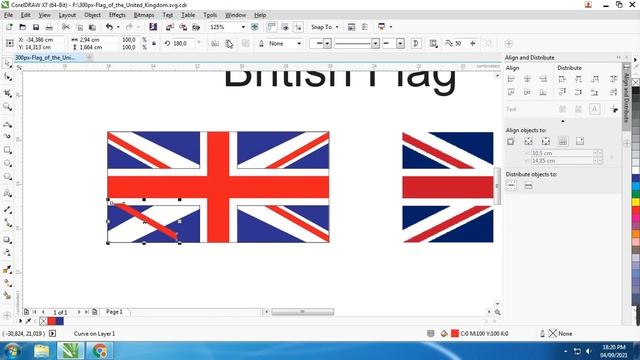Select the Polygon tool
Viewport: 640px width, 360px height.
pyautogui.click(x=7, y=177)
